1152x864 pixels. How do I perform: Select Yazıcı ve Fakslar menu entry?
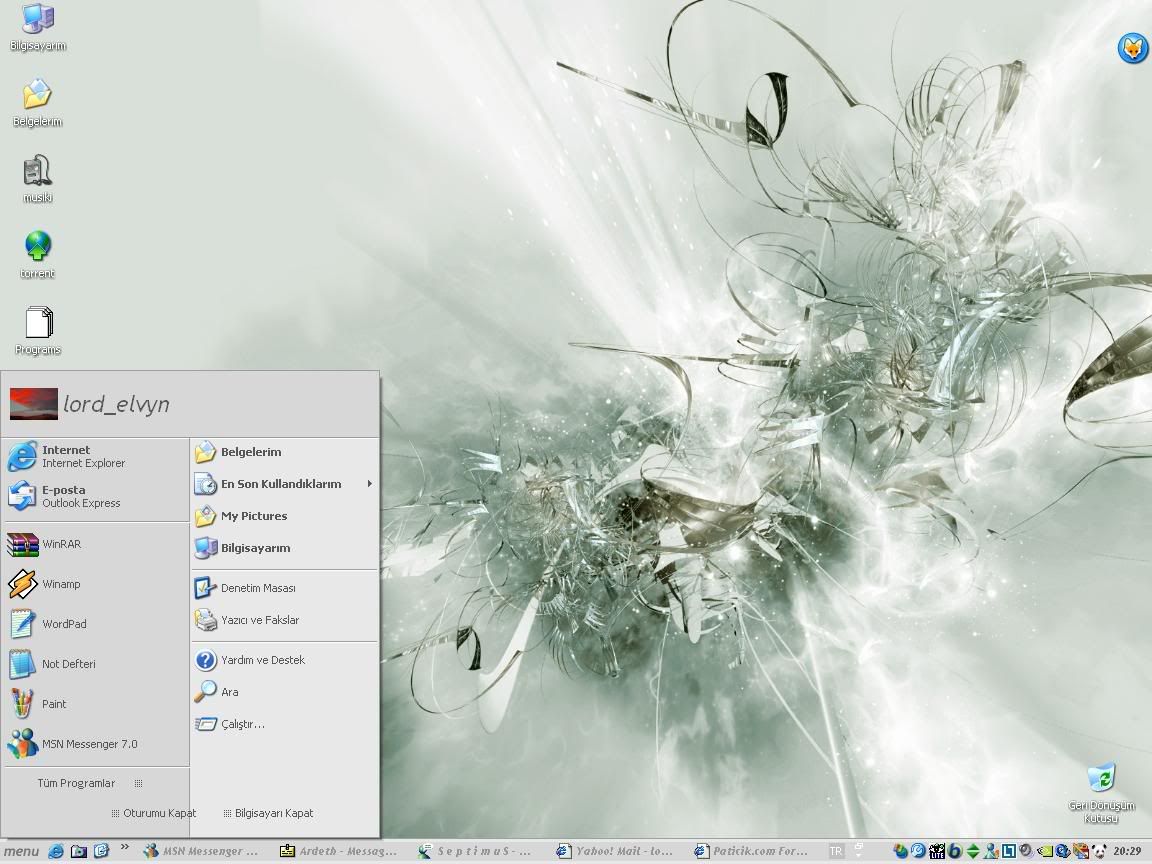click(260, 620)
